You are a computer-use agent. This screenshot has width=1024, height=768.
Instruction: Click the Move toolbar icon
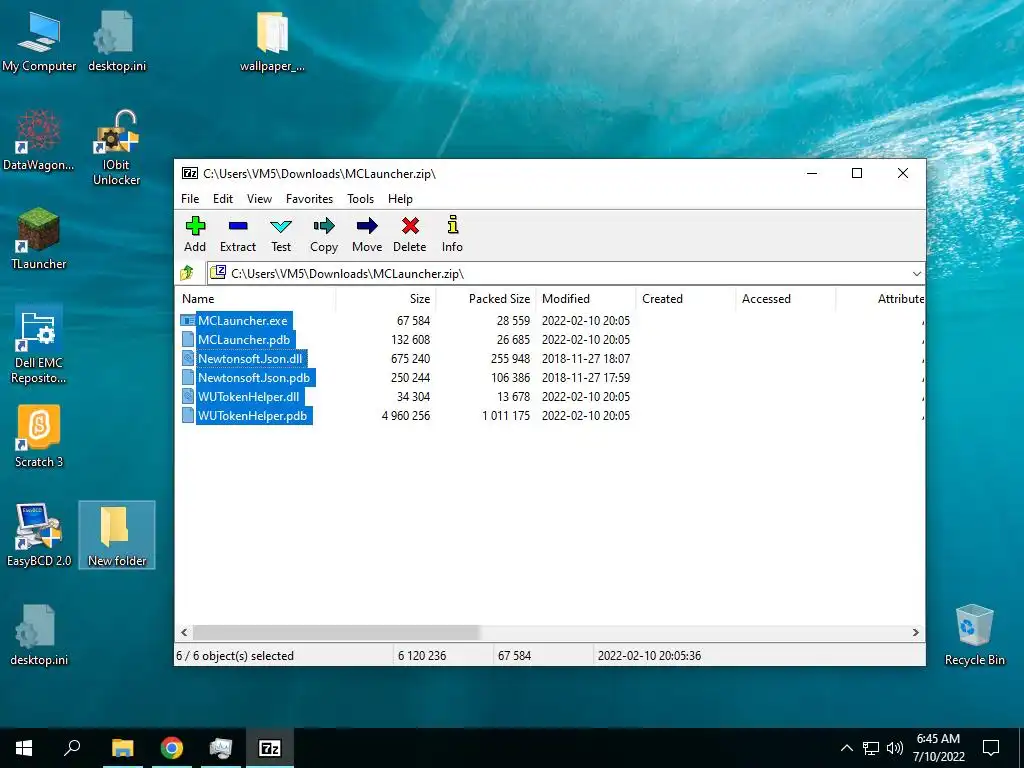(367, 226)
